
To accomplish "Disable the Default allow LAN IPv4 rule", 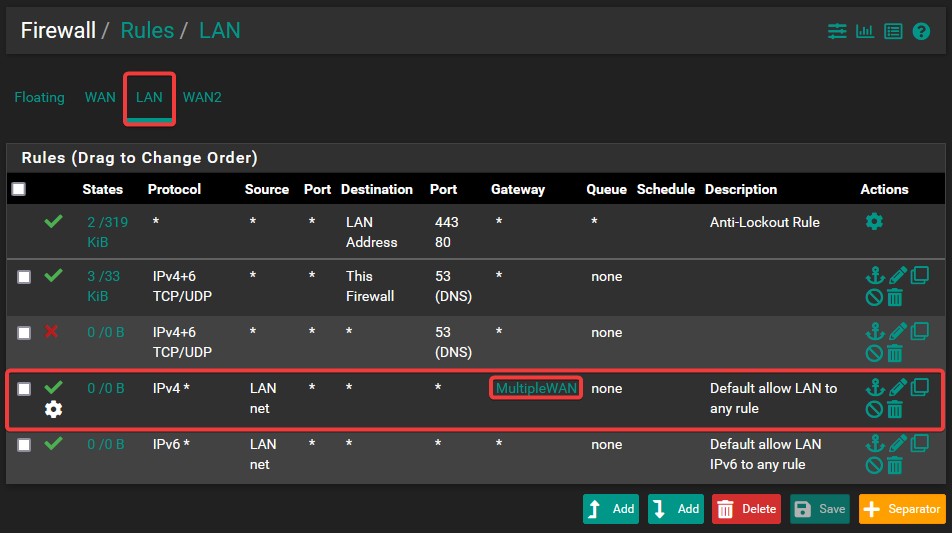I will (874, 409).
